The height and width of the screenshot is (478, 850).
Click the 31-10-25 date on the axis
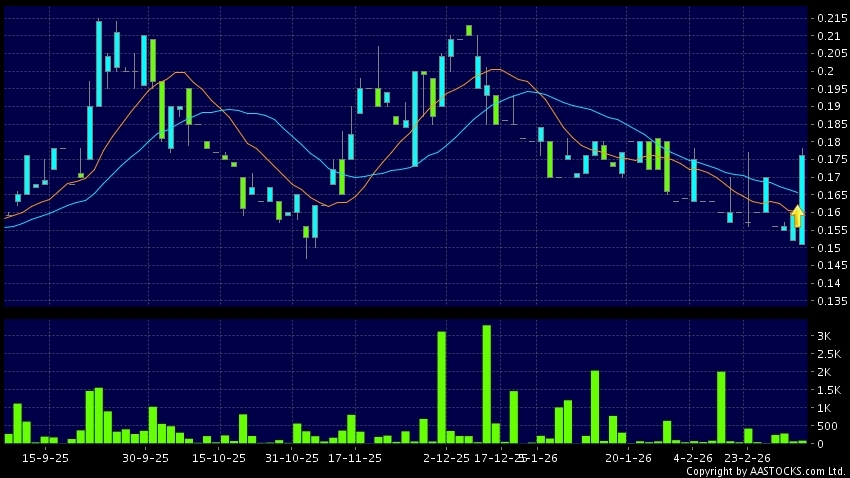[290, 458]
